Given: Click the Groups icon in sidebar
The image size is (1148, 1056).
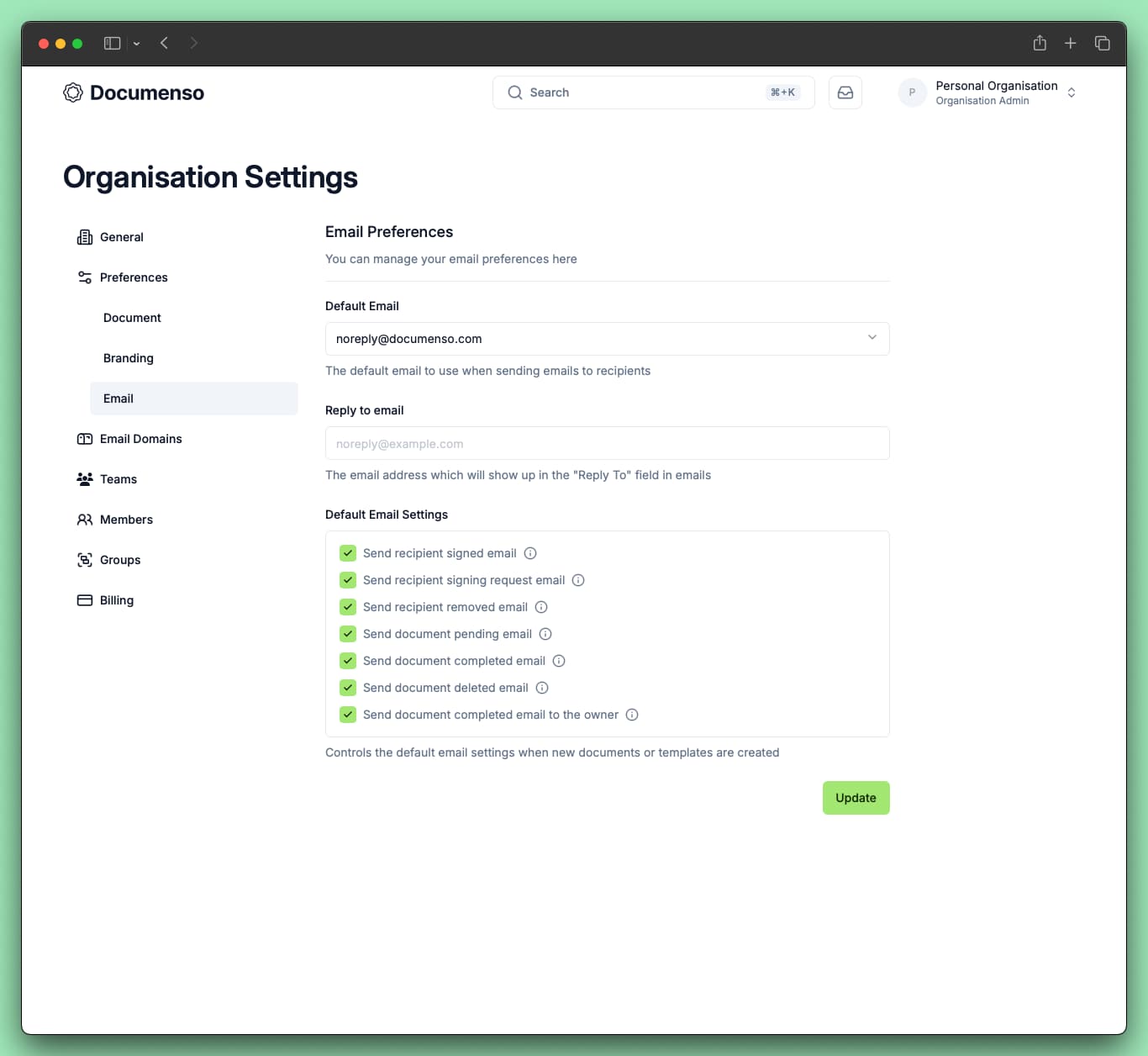Looking at the screenshot, I should [x=84, y=559].
